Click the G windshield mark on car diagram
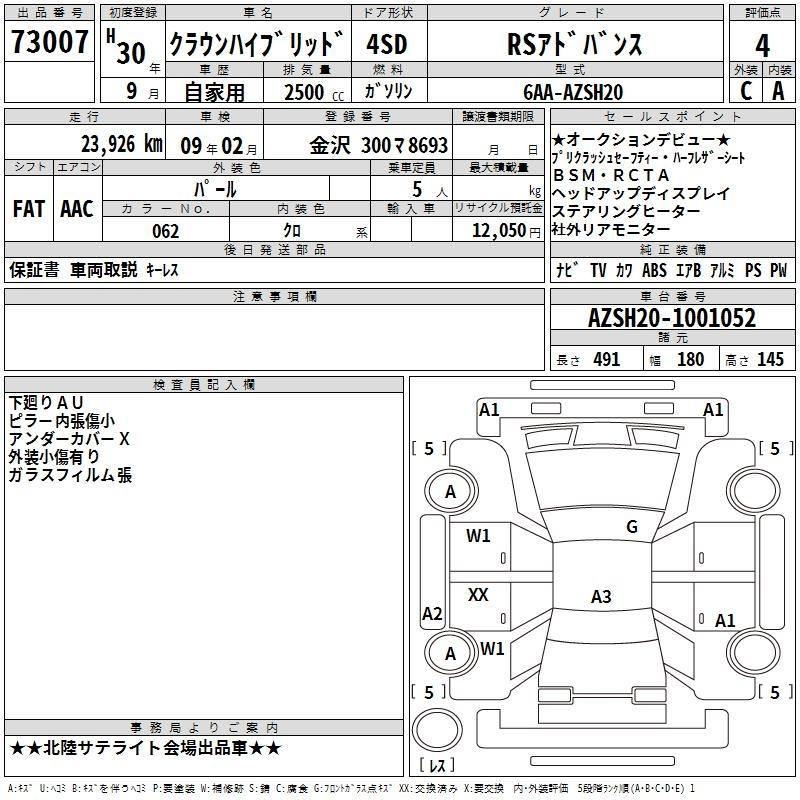 [x=631, y=527]
